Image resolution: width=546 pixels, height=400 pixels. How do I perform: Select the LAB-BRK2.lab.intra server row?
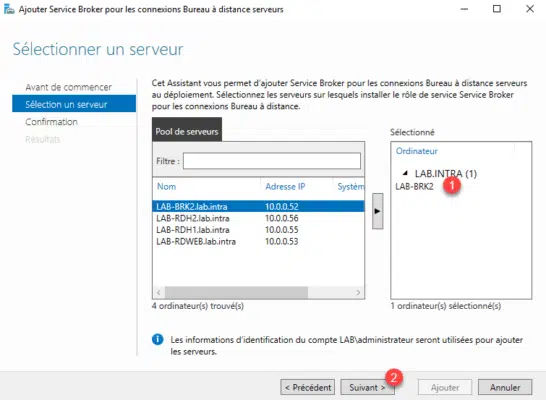coord(258,206)
